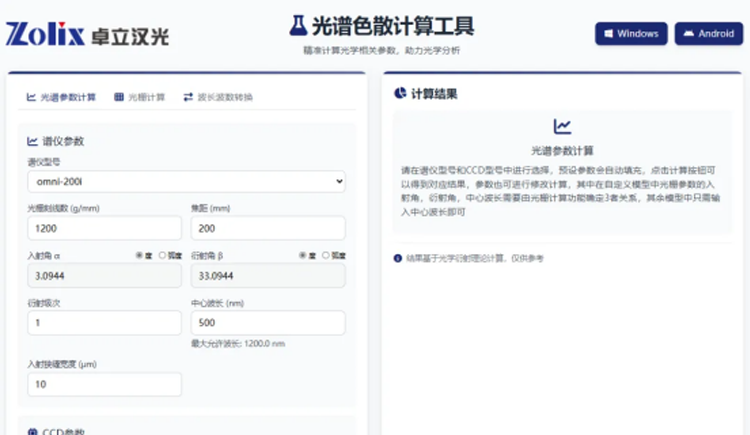Screen dimensions: 750x435
Task: Click the large chart icon in results panel
Action: 562,126
